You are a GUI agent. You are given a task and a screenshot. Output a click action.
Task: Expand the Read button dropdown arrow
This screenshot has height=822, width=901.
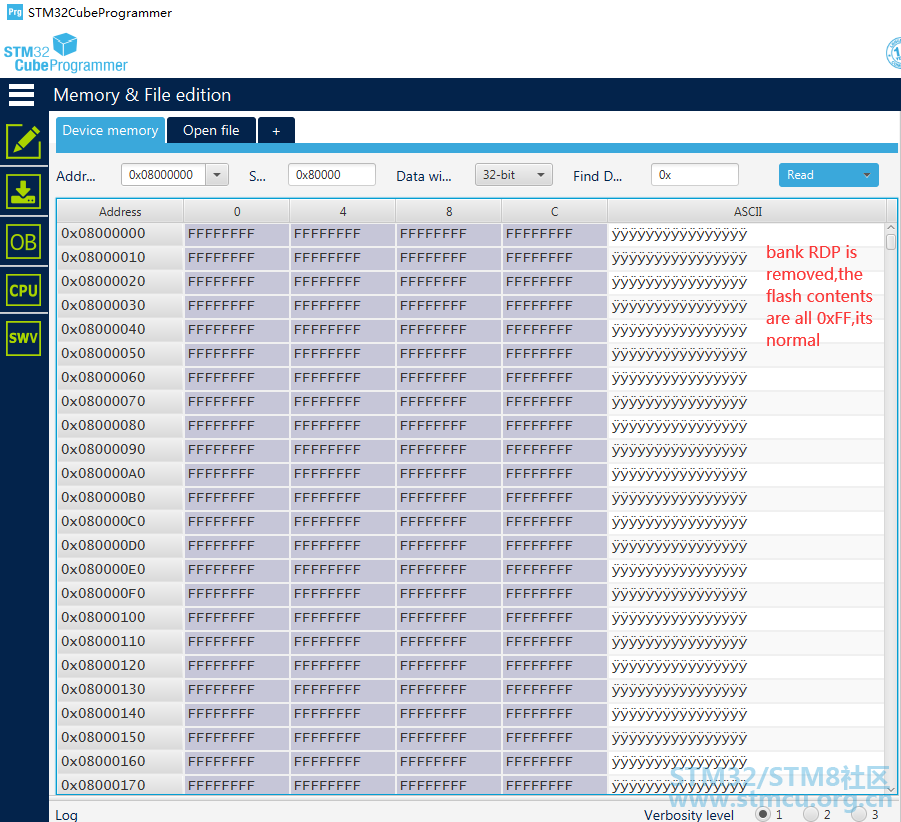[867, 175]
